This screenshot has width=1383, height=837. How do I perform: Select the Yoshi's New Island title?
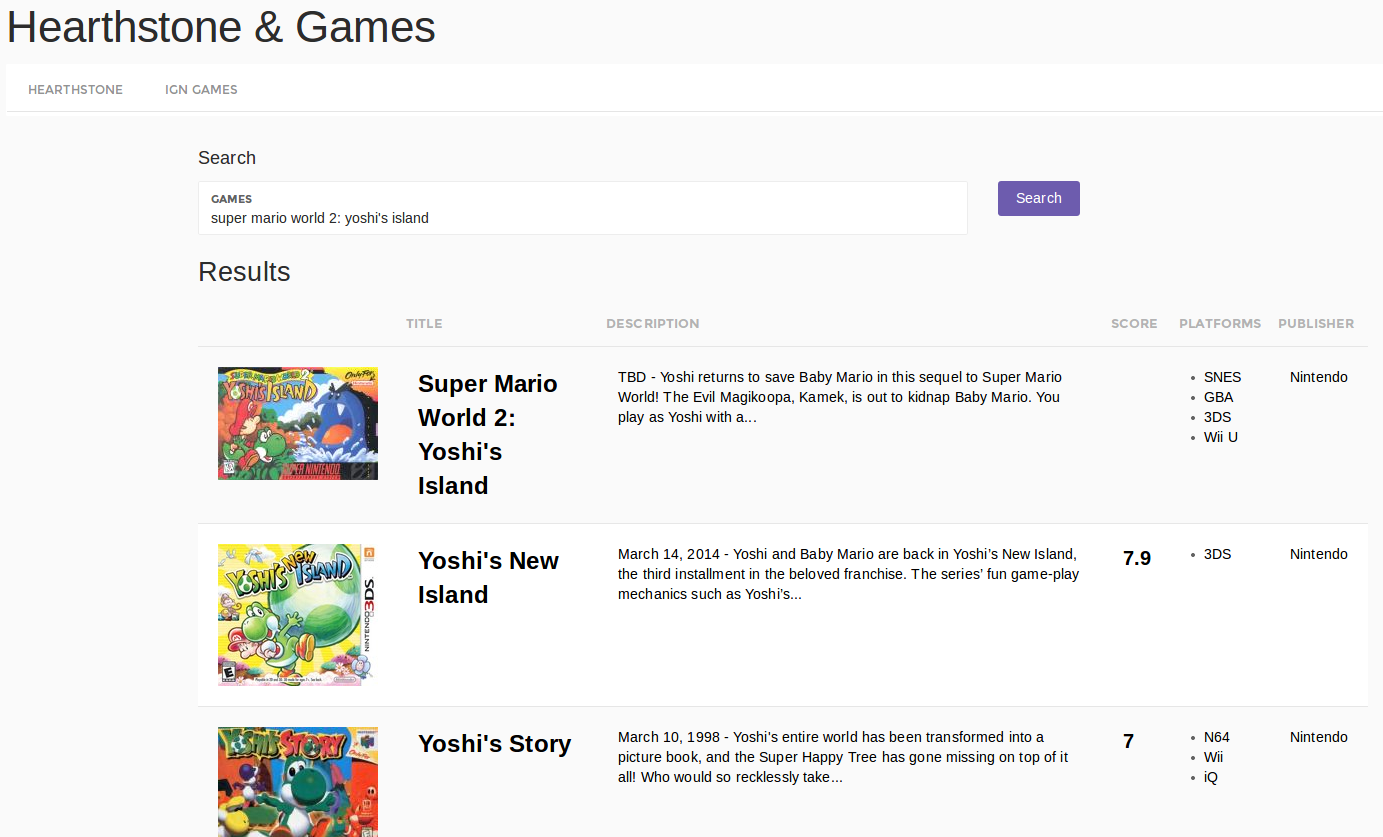tap(488, 577)
